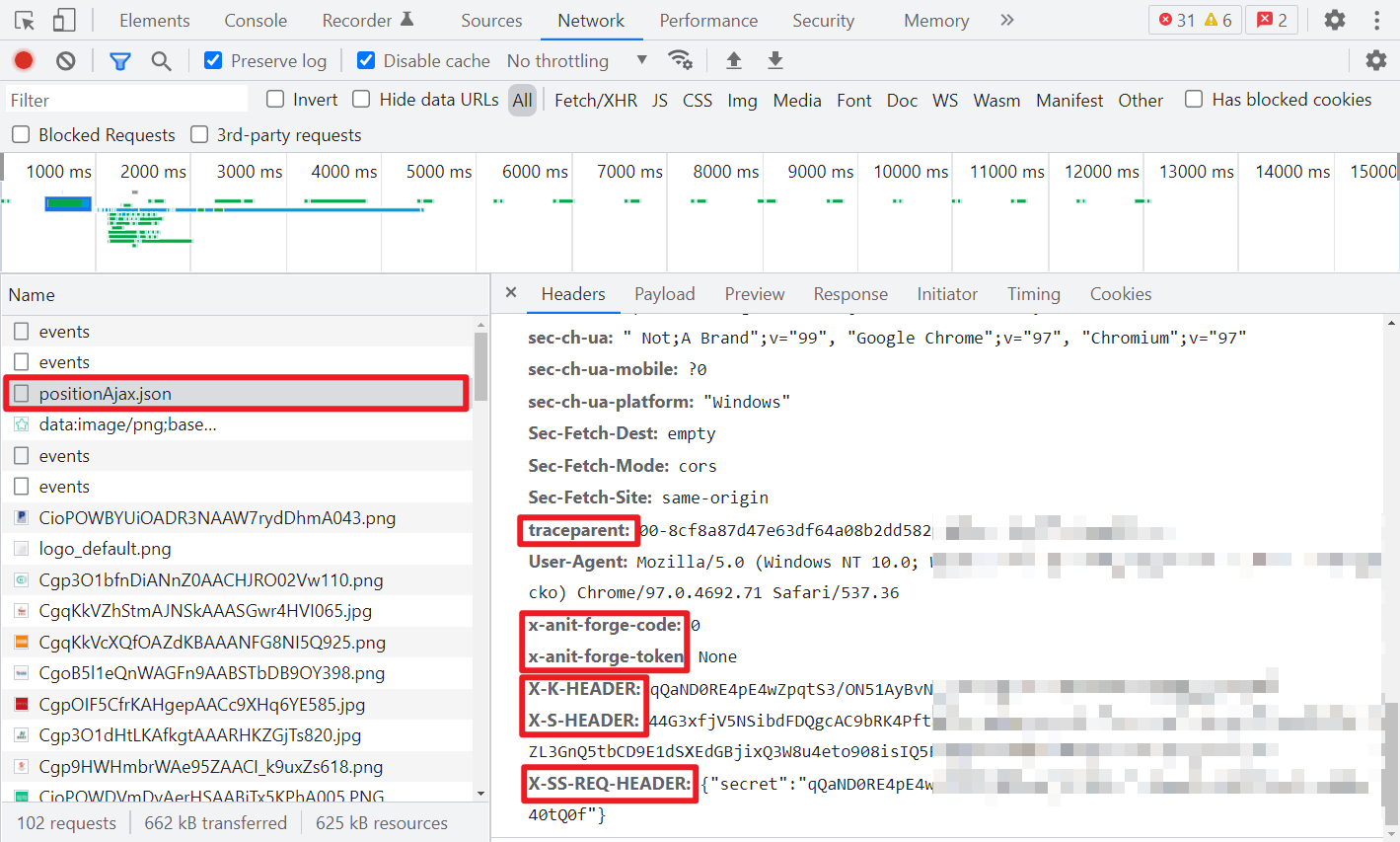Expand more DevTools tabs chevron
Viewport: 1400px width, 842px height.
[x=1007, y=20]
